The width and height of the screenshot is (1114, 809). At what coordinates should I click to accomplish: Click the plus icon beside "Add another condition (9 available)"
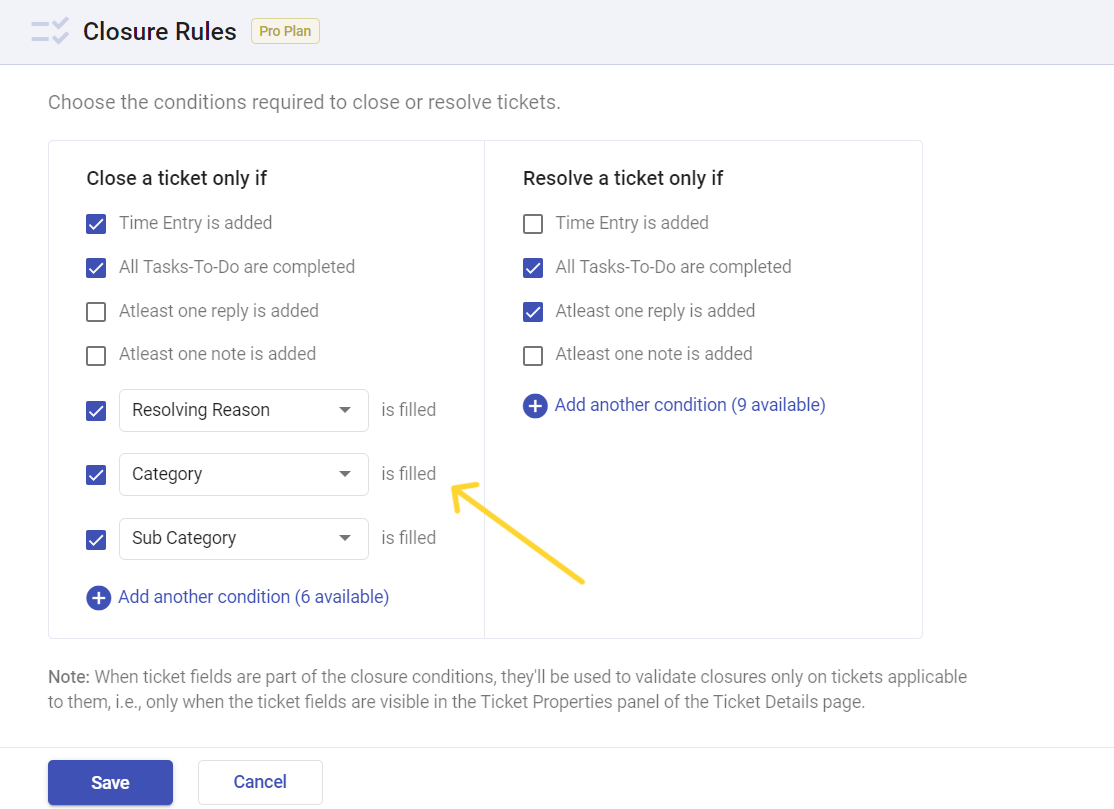[535, 405]
